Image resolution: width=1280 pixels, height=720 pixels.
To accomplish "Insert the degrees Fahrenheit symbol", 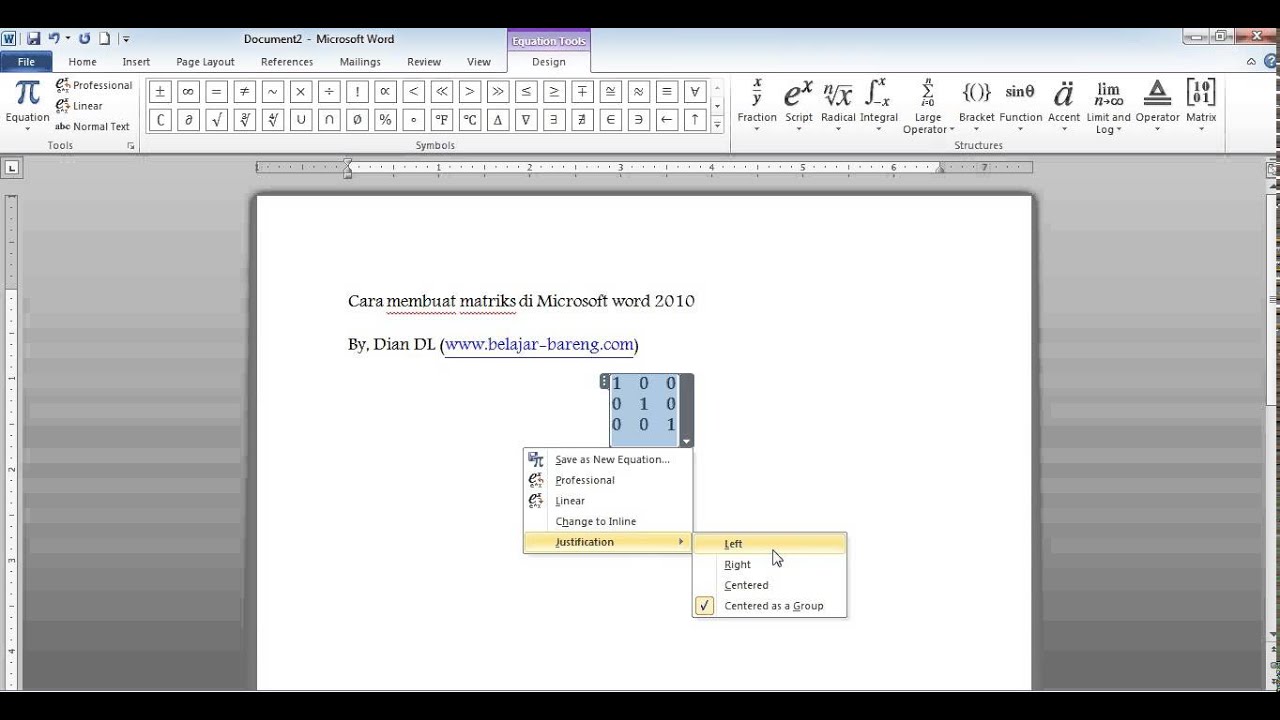I will [x=442, y=120].
